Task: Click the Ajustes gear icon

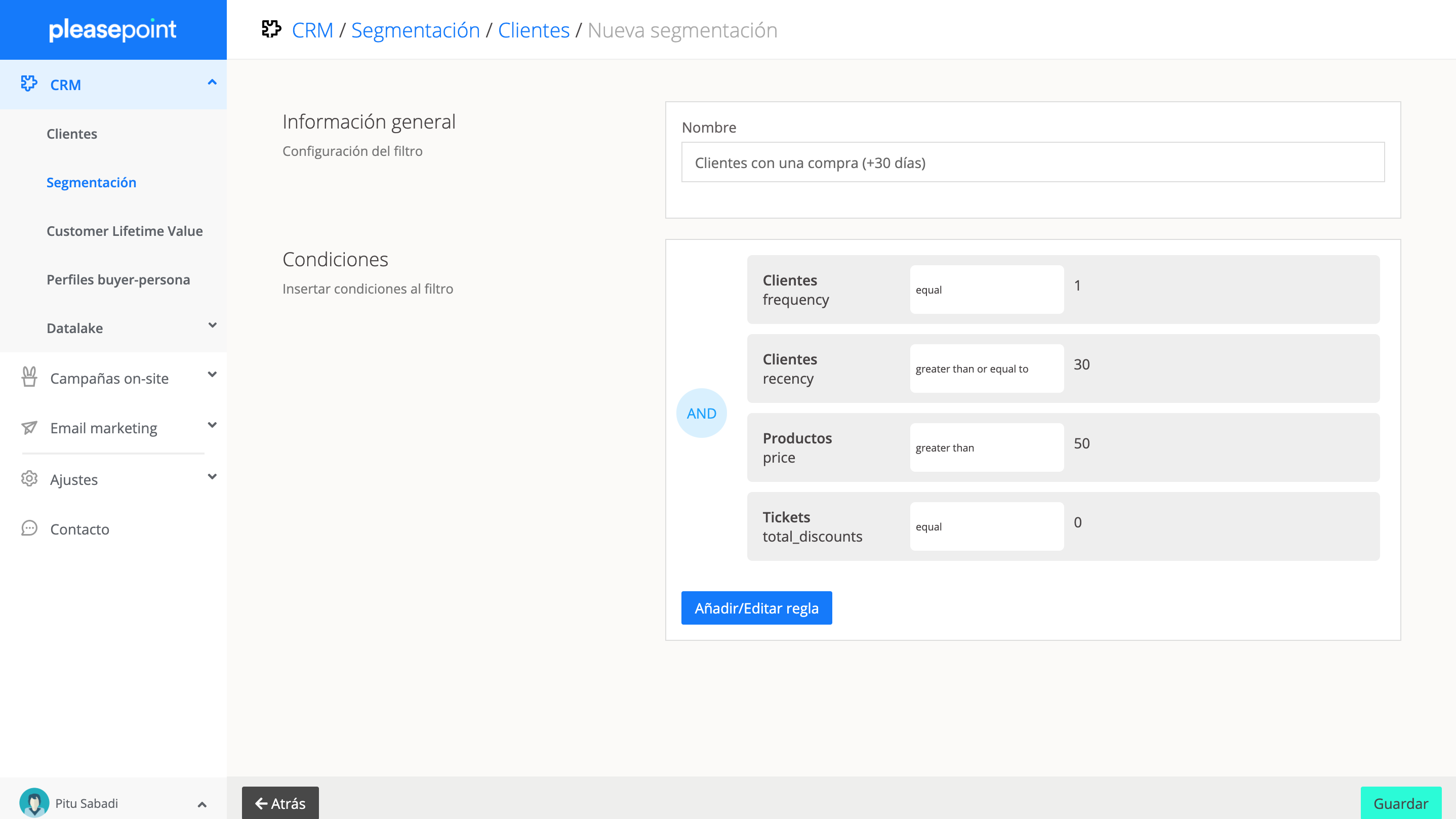Action: [29, 479]
